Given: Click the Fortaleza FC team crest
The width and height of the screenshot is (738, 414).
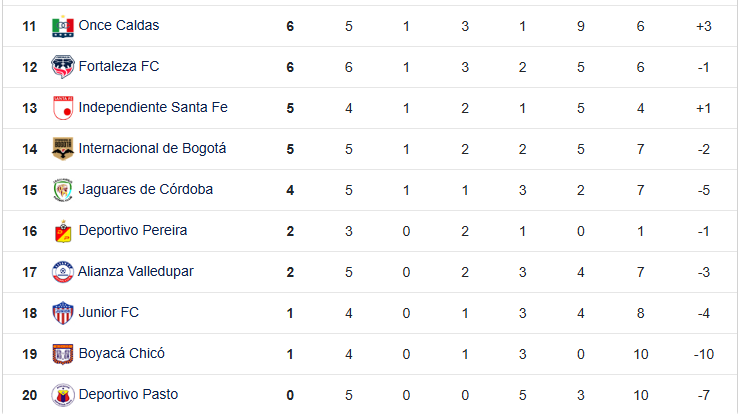Looking at the screenshot, I should 63,67.
